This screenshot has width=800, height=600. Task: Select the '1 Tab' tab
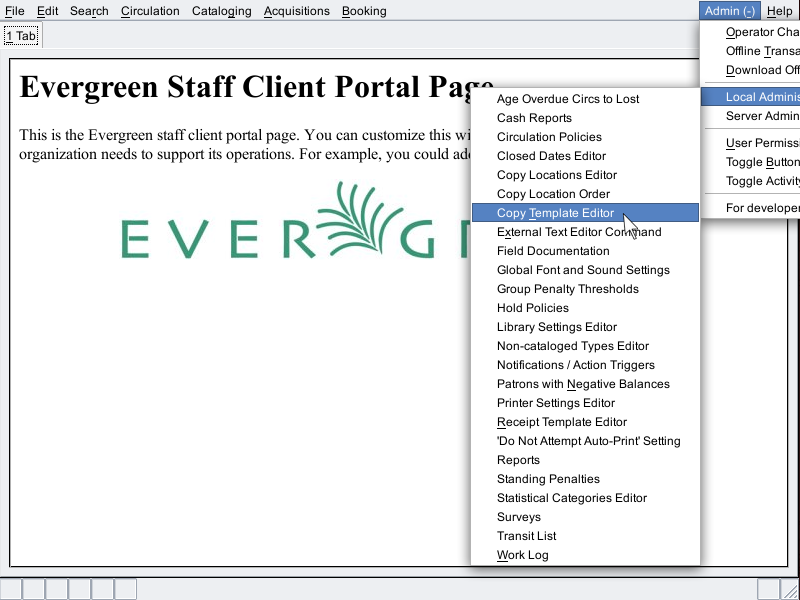click(x=21, y=36)
